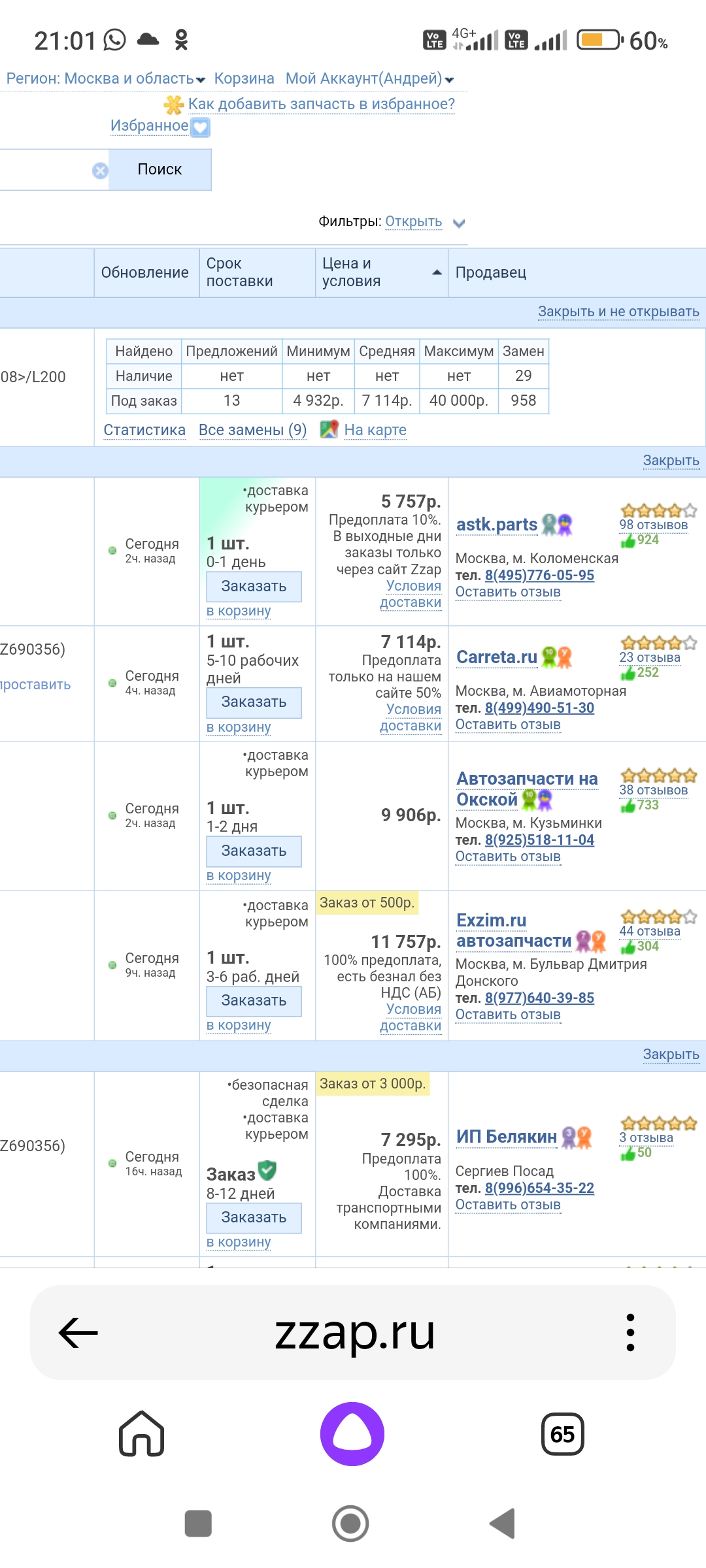Open the map icon next to На карте

point(329,429)
